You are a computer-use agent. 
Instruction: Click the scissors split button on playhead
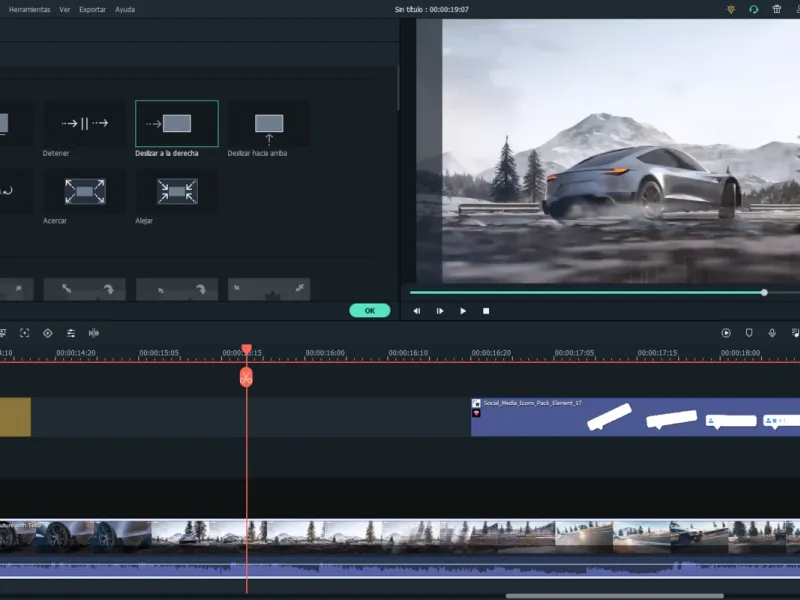246,378
